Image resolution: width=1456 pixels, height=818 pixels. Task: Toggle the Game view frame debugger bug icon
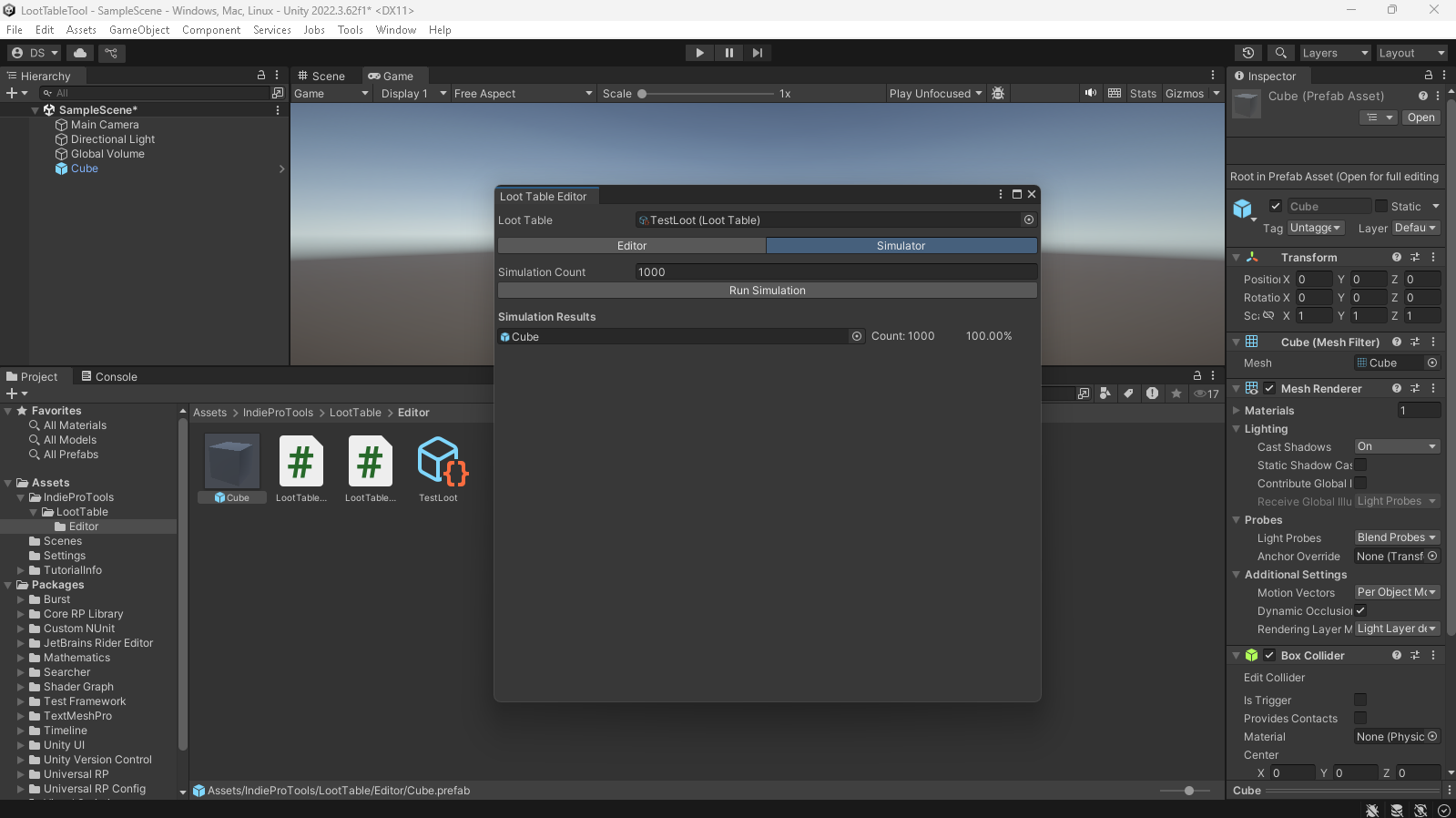pyautogui.click(x=998, y=93)
